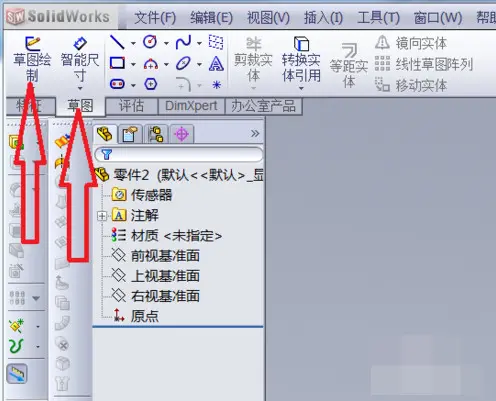The width and height of the screenshot is (496, 401).
Task: Select the Circle sketch tool
Action: click(150, 42)
